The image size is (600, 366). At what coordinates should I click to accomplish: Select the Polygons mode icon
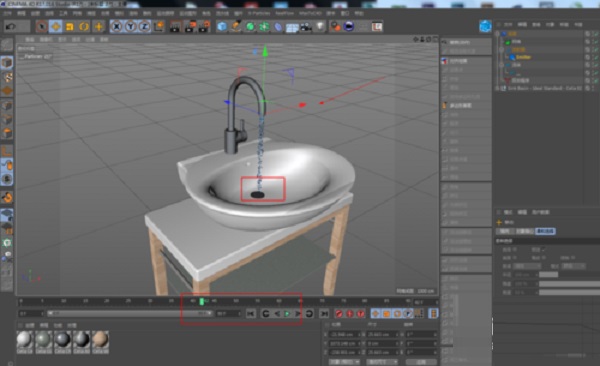pos(7,133)
